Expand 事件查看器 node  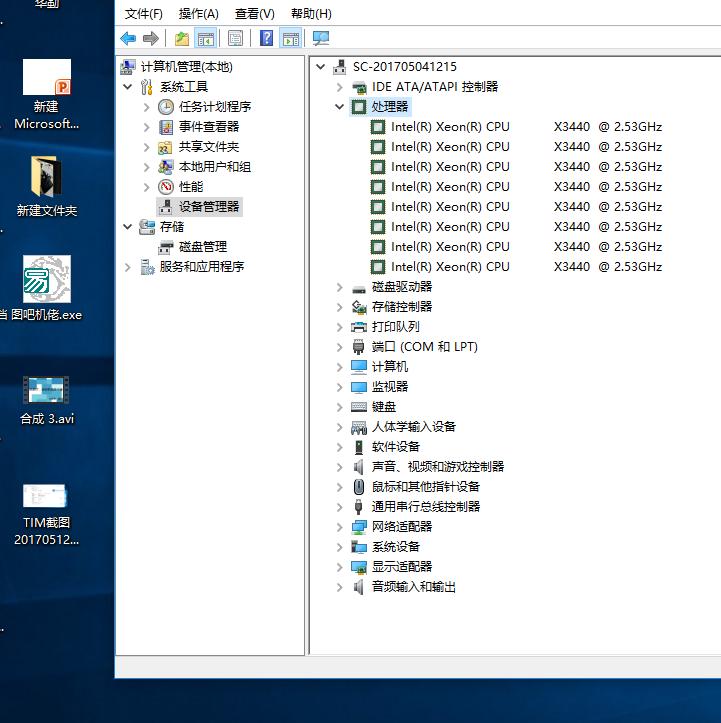pyautogui.click(x=147, y=127)
